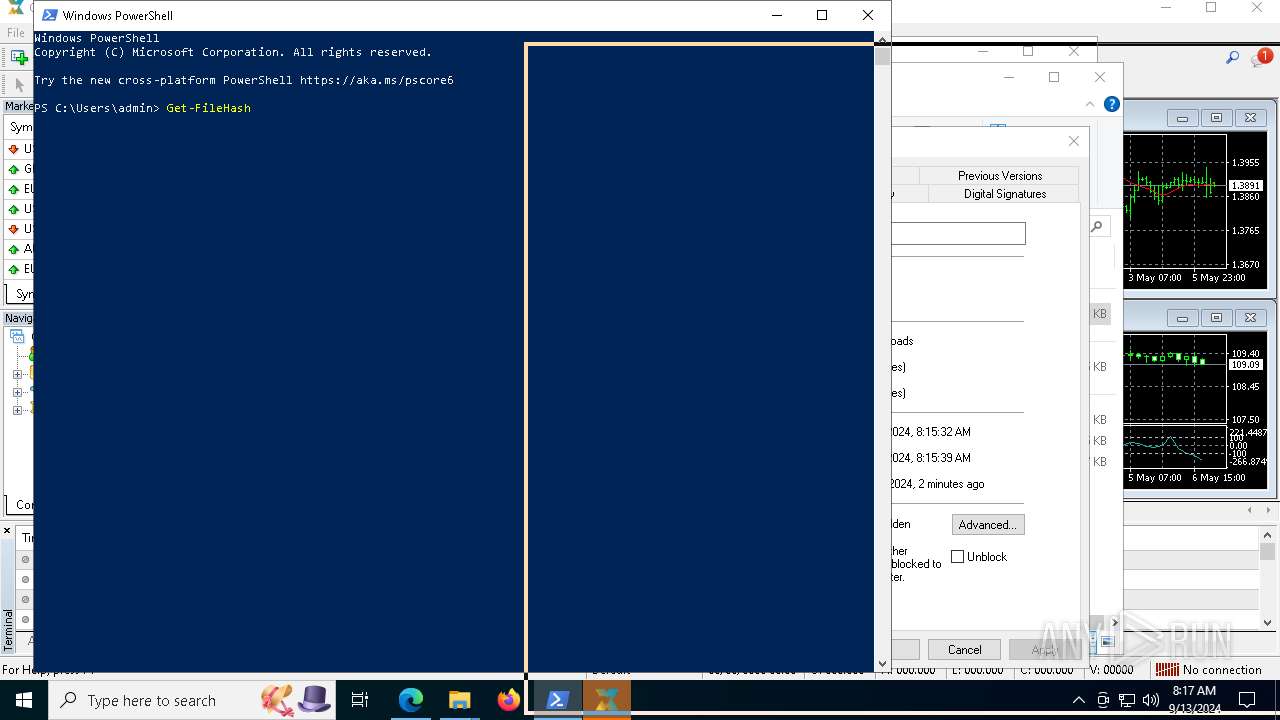
Task: Expand the third Navigator tree node
Action: click(x=17, y=392)
